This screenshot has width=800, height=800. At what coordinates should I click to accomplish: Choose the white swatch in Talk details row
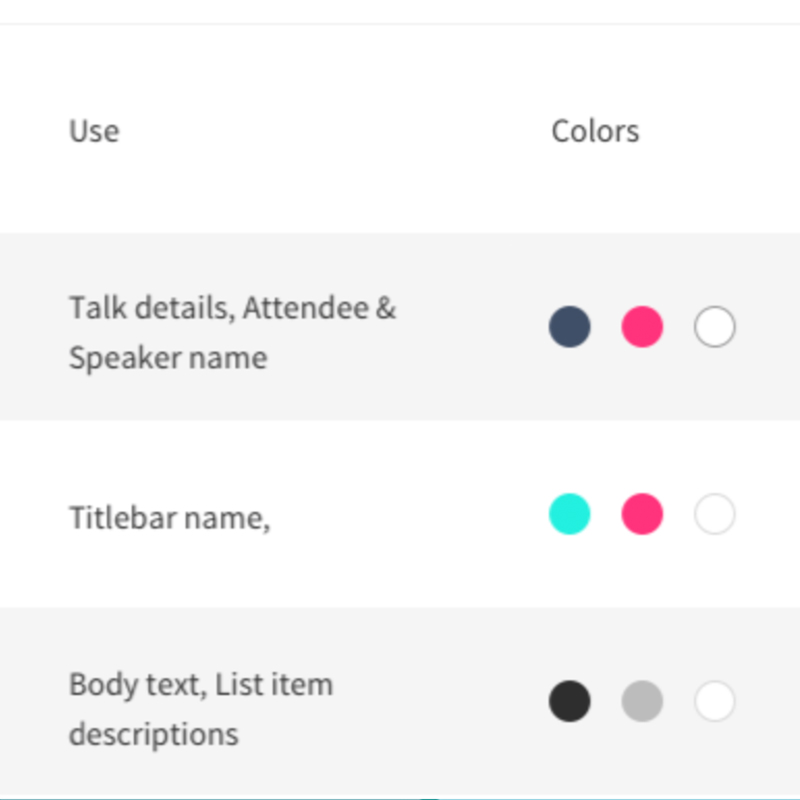coord(714,327)
